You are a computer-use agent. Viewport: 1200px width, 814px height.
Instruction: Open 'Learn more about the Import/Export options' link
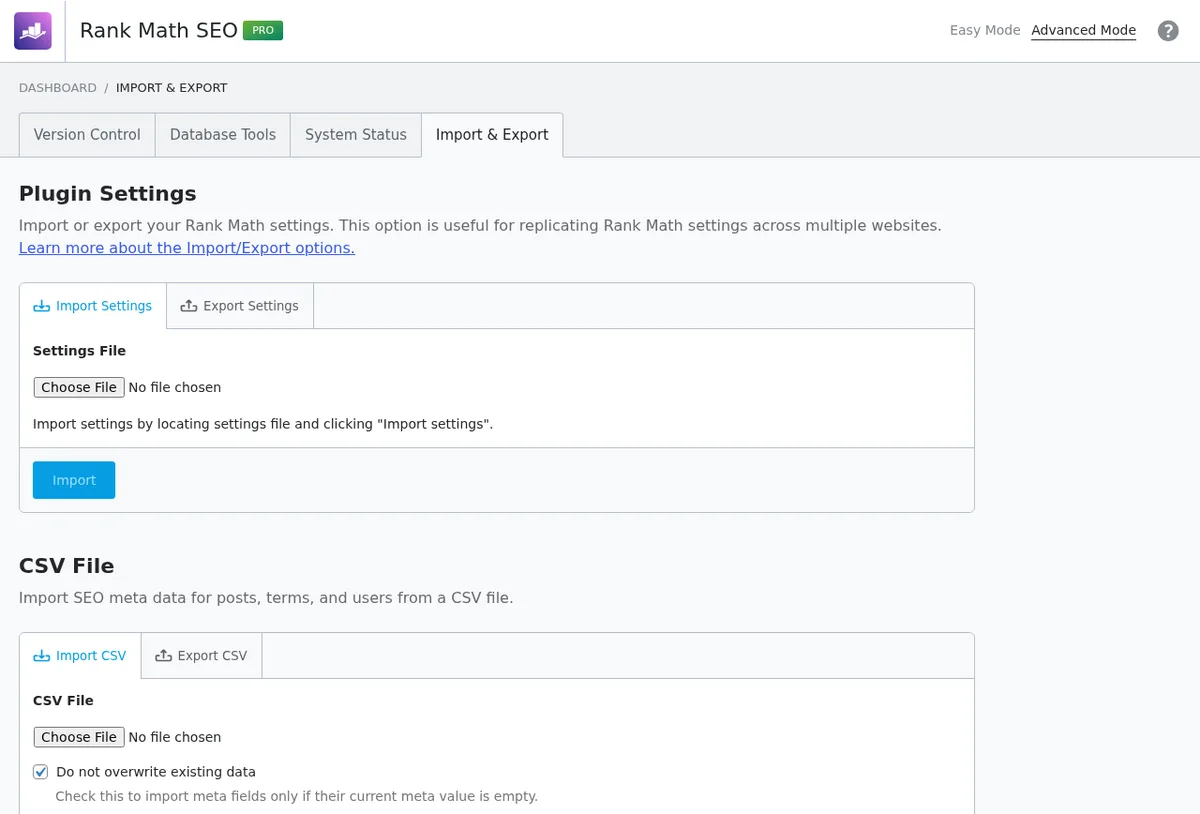coord(187,248)
